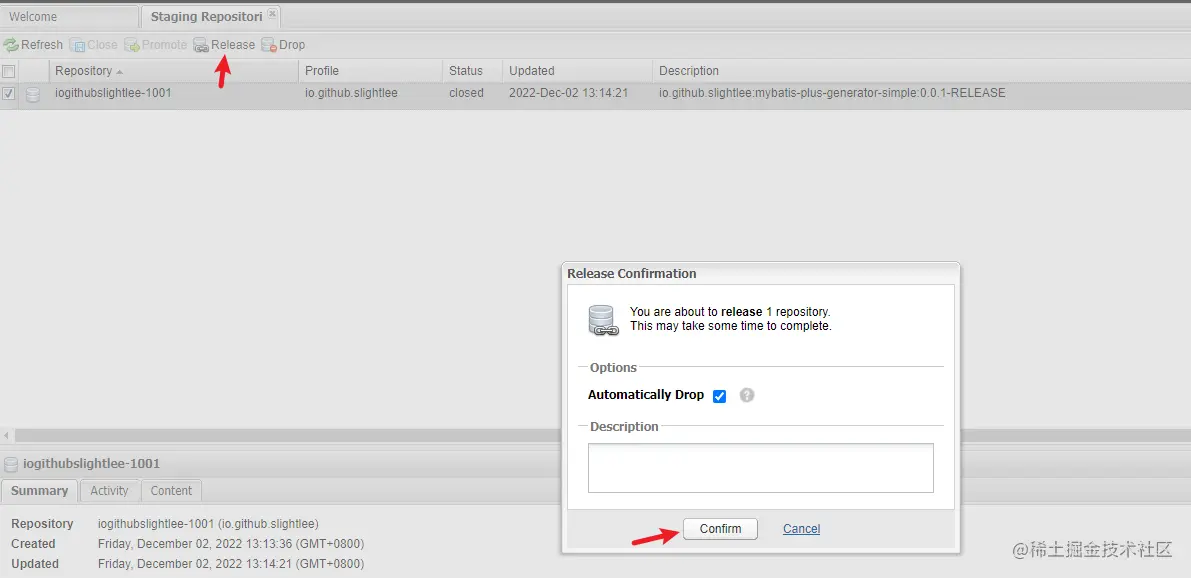
Task: Click the repository database icon in iogithubslightlee-1001 row
Action: pos(33,94)
